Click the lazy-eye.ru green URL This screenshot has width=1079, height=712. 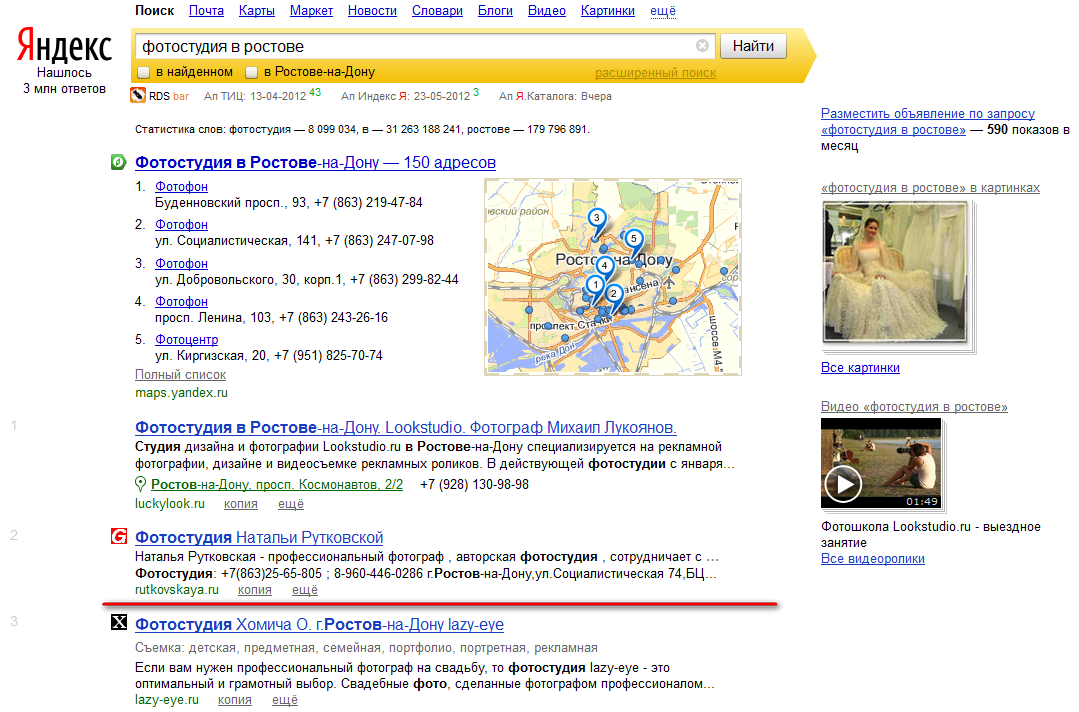[167, 700]
